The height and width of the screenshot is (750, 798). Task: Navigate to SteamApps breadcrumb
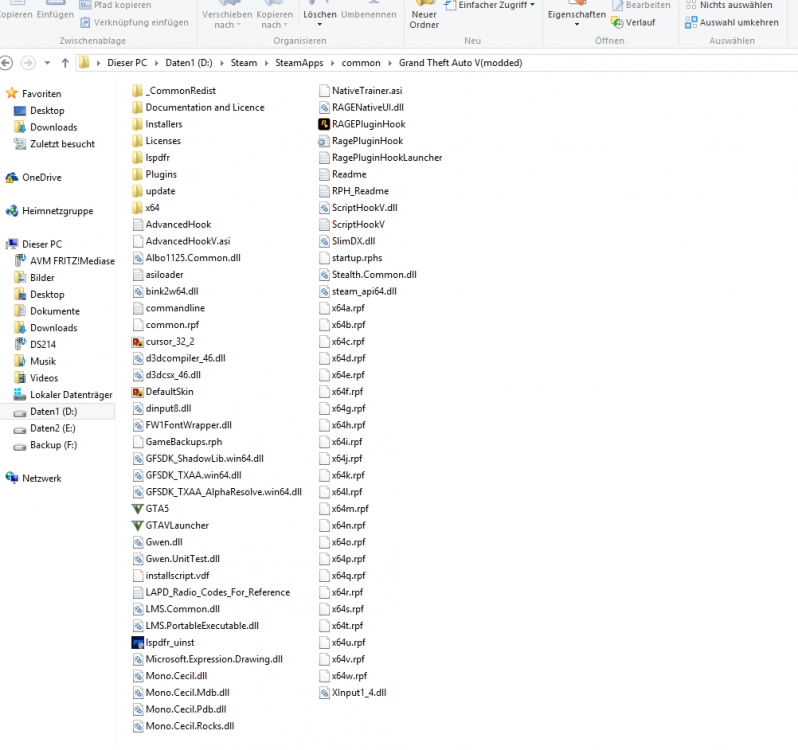click(x=299, y=63)
